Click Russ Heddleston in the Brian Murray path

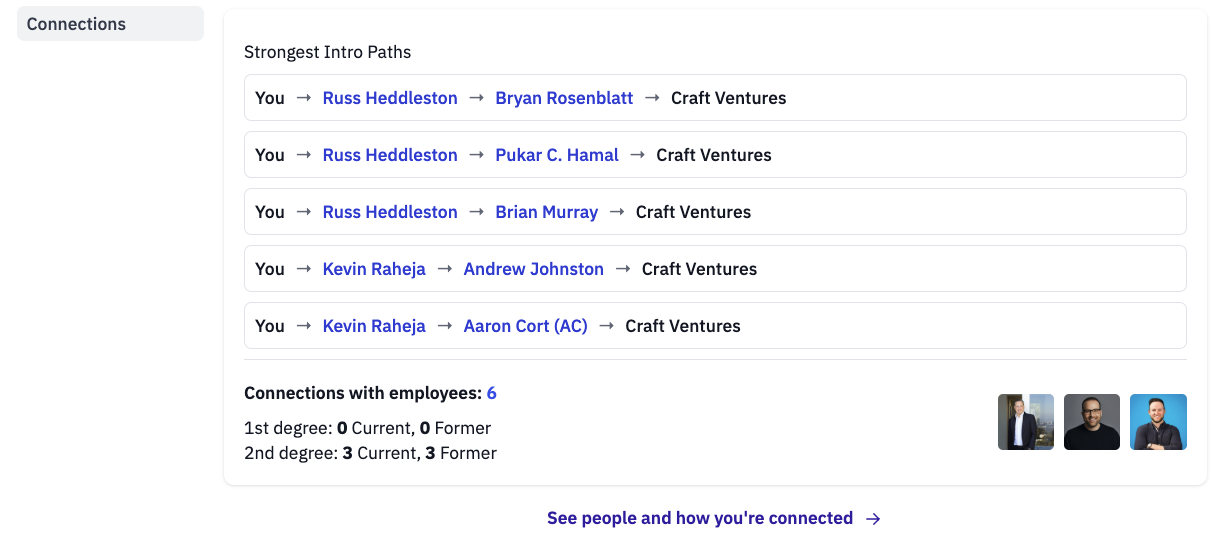(x=390, y=212)
